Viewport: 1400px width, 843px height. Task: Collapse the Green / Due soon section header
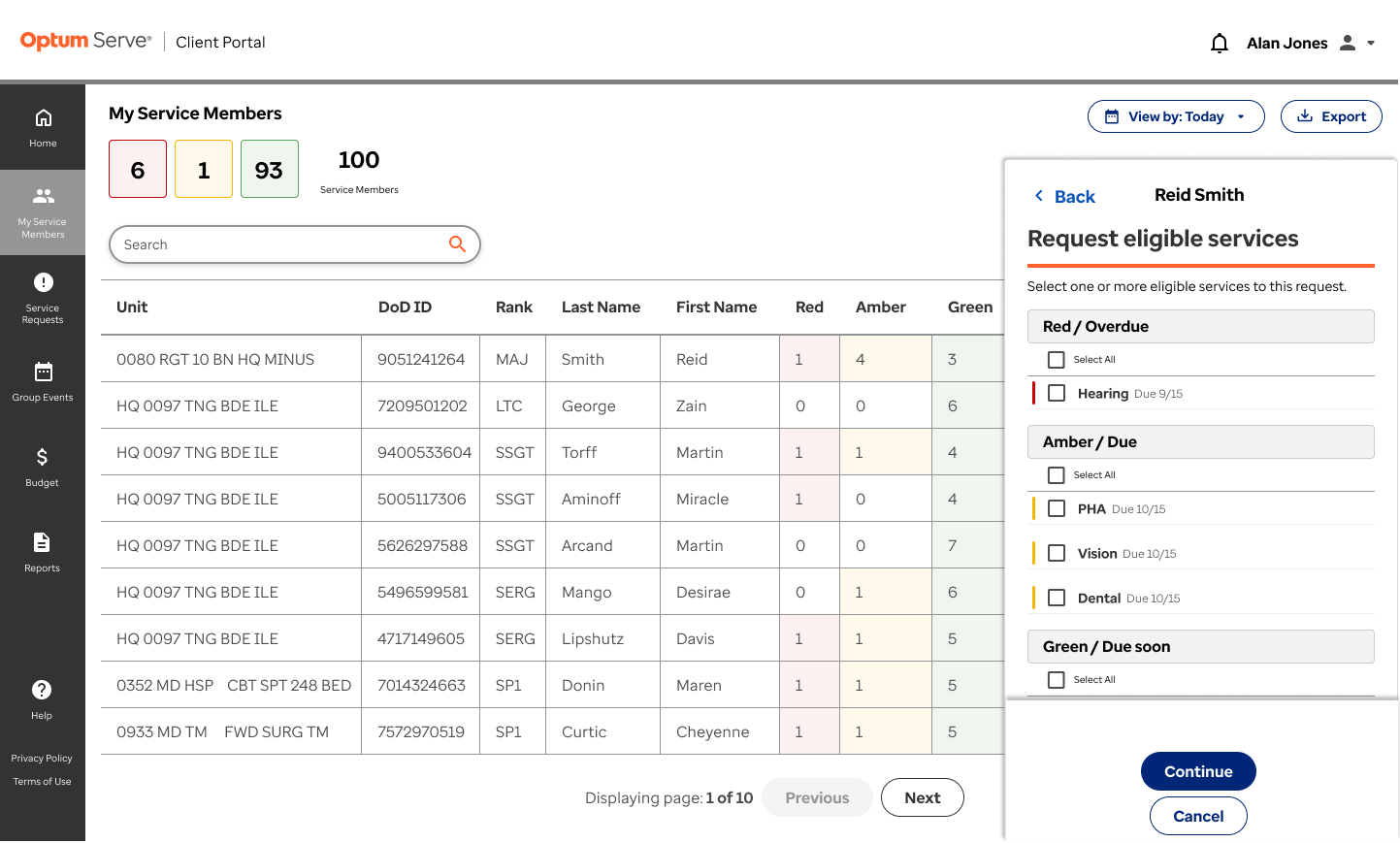1201,647
